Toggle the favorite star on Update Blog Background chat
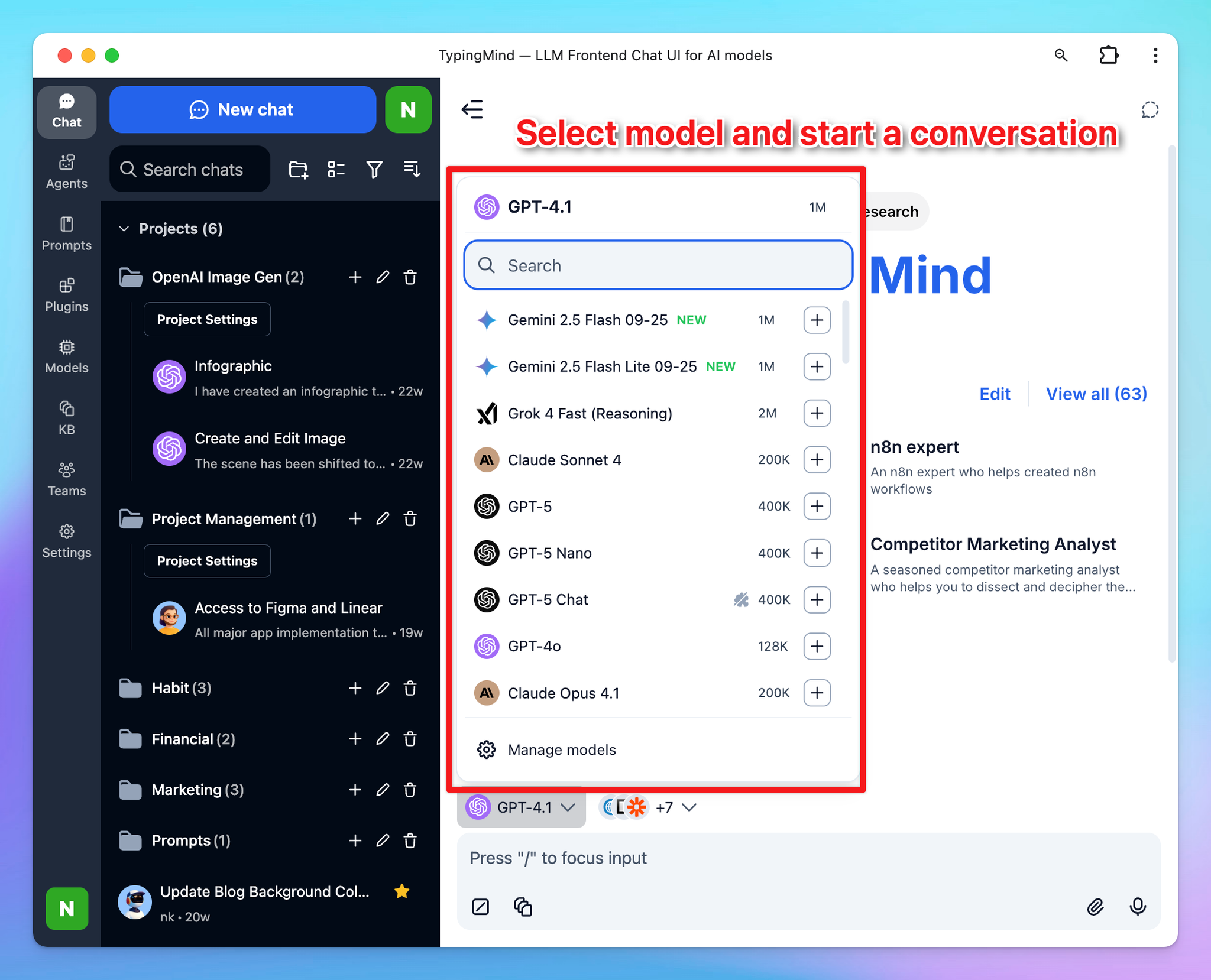The image size is (1211, 980). point(402,891)
